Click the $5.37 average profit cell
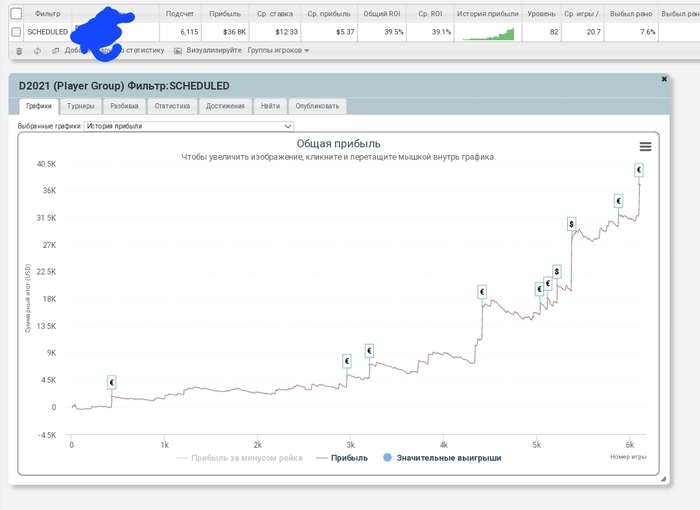This screenshot has width=700, height=510. pos(329,32)
